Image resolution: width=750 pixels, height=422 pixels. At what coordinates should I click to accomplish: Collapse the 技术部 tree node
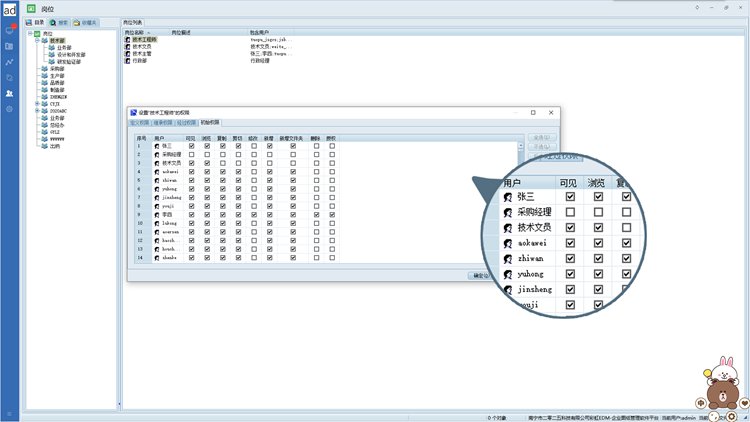point(36,41)
